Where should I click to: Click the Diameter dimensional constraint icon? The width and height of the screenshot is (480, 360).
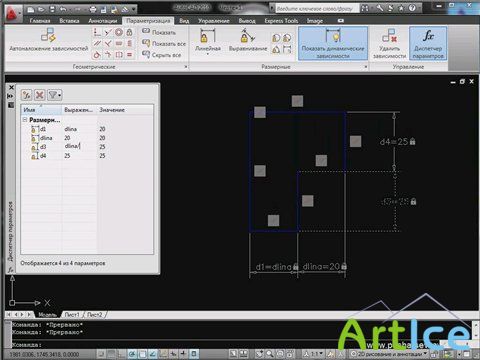point(287,38)
